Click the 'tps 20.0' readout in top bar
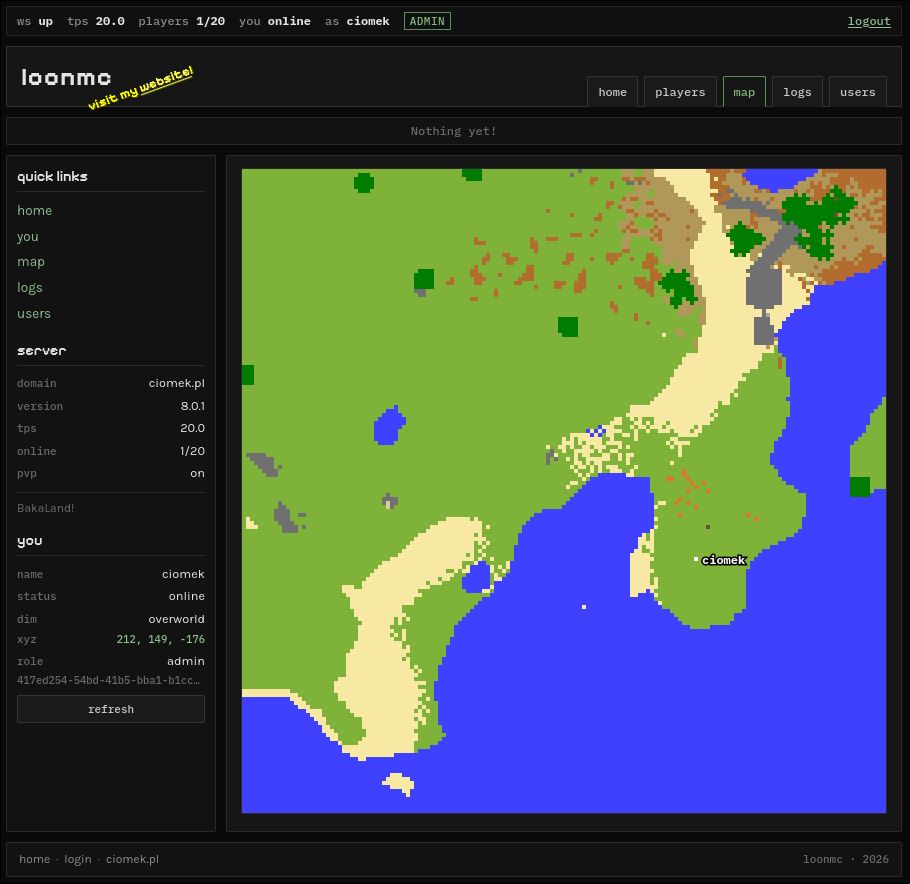The height and width of the screenshot is (884, 910). click(x=96, y=21)
